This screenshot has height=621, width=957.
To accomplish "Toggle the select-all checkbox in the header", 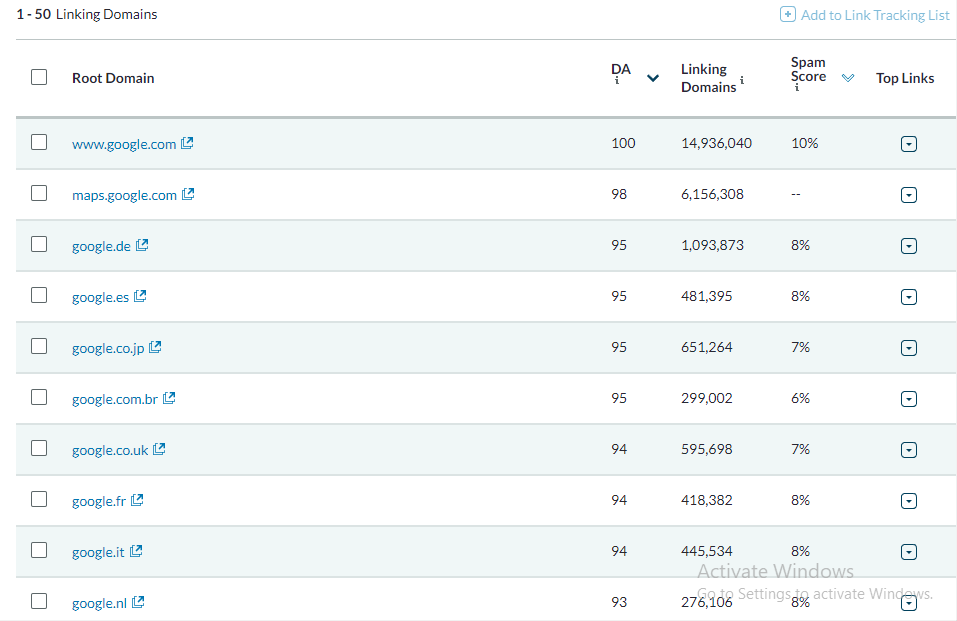I will (39, 77).
